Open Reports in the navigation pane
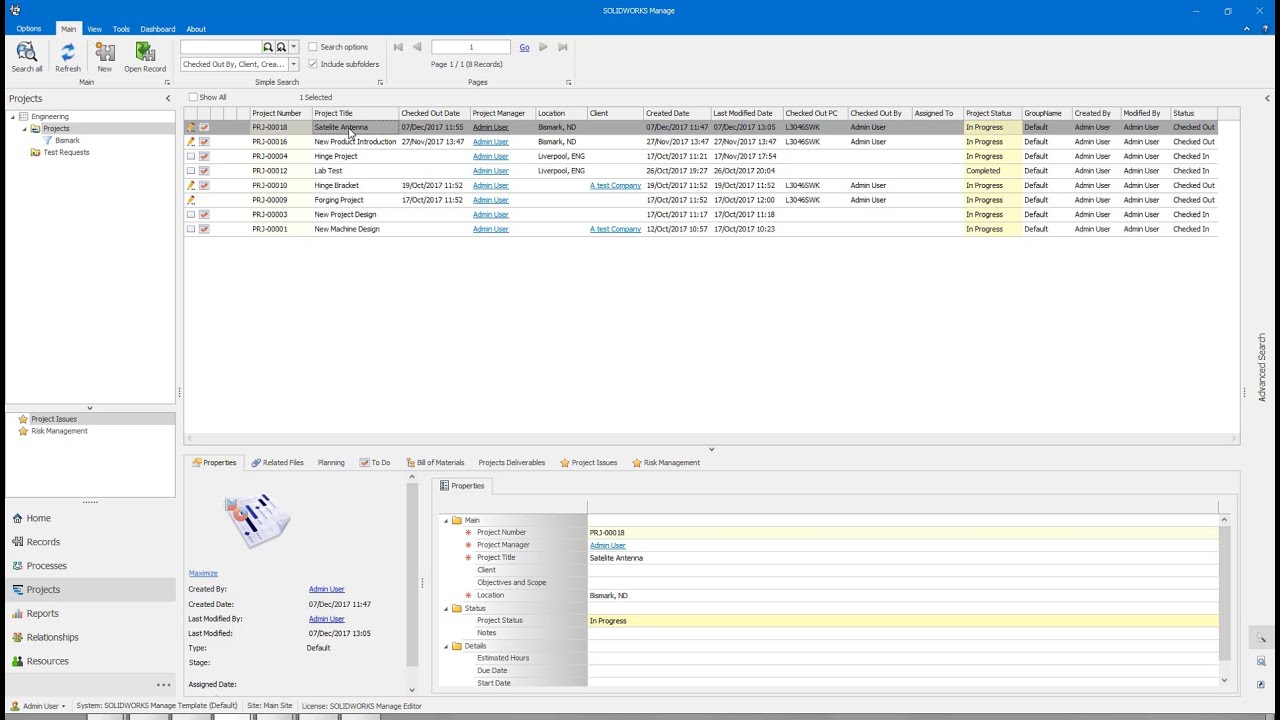Image resolution: width=1280 pixels, height=720 pixels. [x=42, y=614]
